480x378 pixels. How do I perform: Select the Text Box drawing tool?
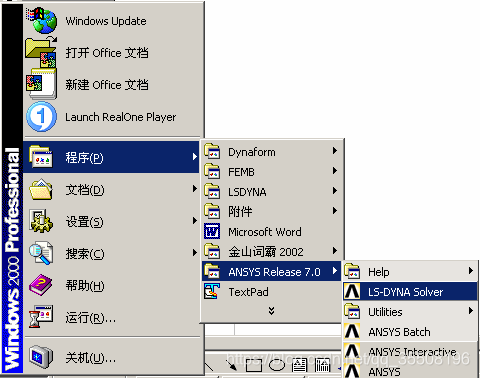coord(299,365)
